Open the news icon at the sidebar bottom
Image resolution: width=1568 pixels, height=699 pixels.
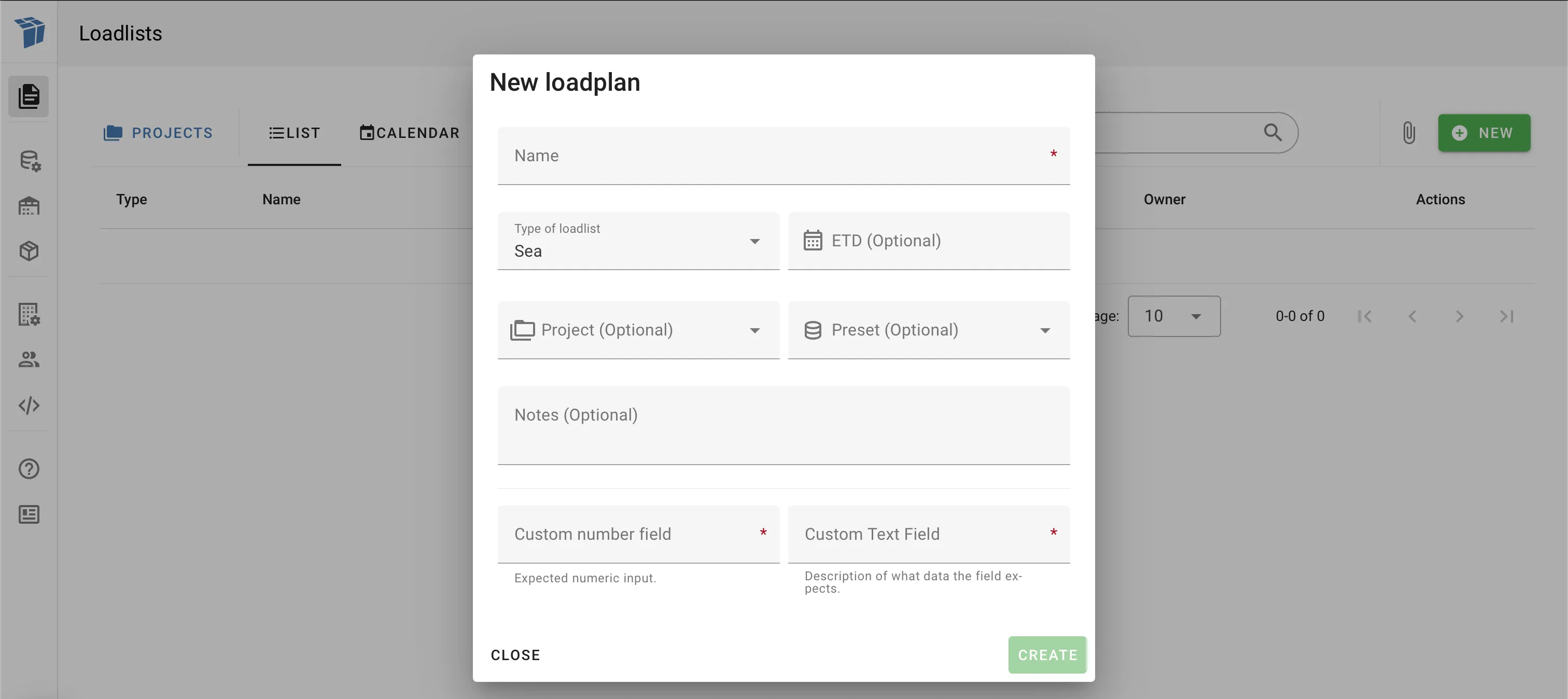29,514
